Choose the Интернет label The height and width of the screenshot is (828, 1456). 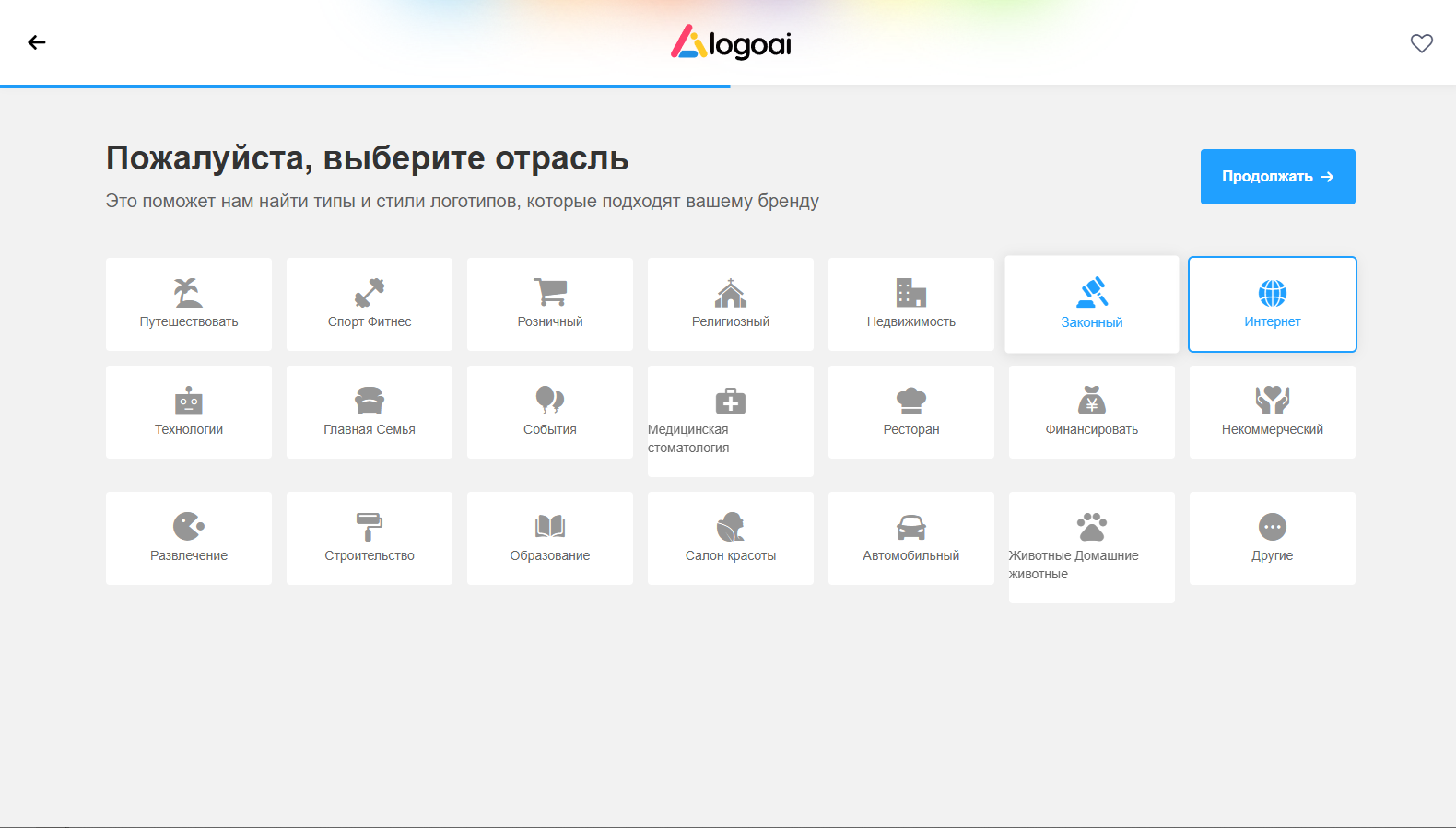pos(1273,321)
